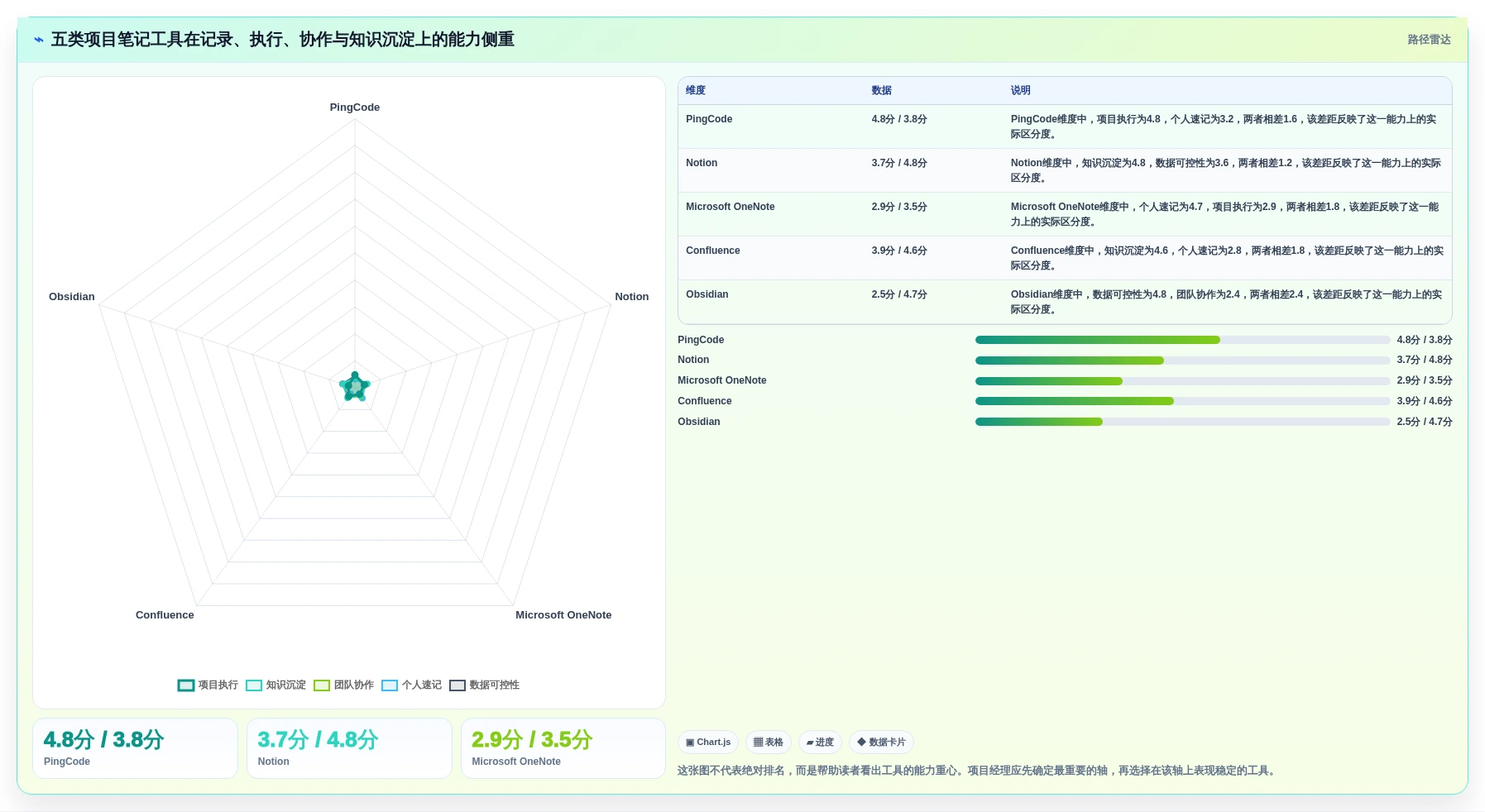This screenshot has height=812, width=1485.
Task: Click the radar data polygon at chart center
Action: click(355, 387)
